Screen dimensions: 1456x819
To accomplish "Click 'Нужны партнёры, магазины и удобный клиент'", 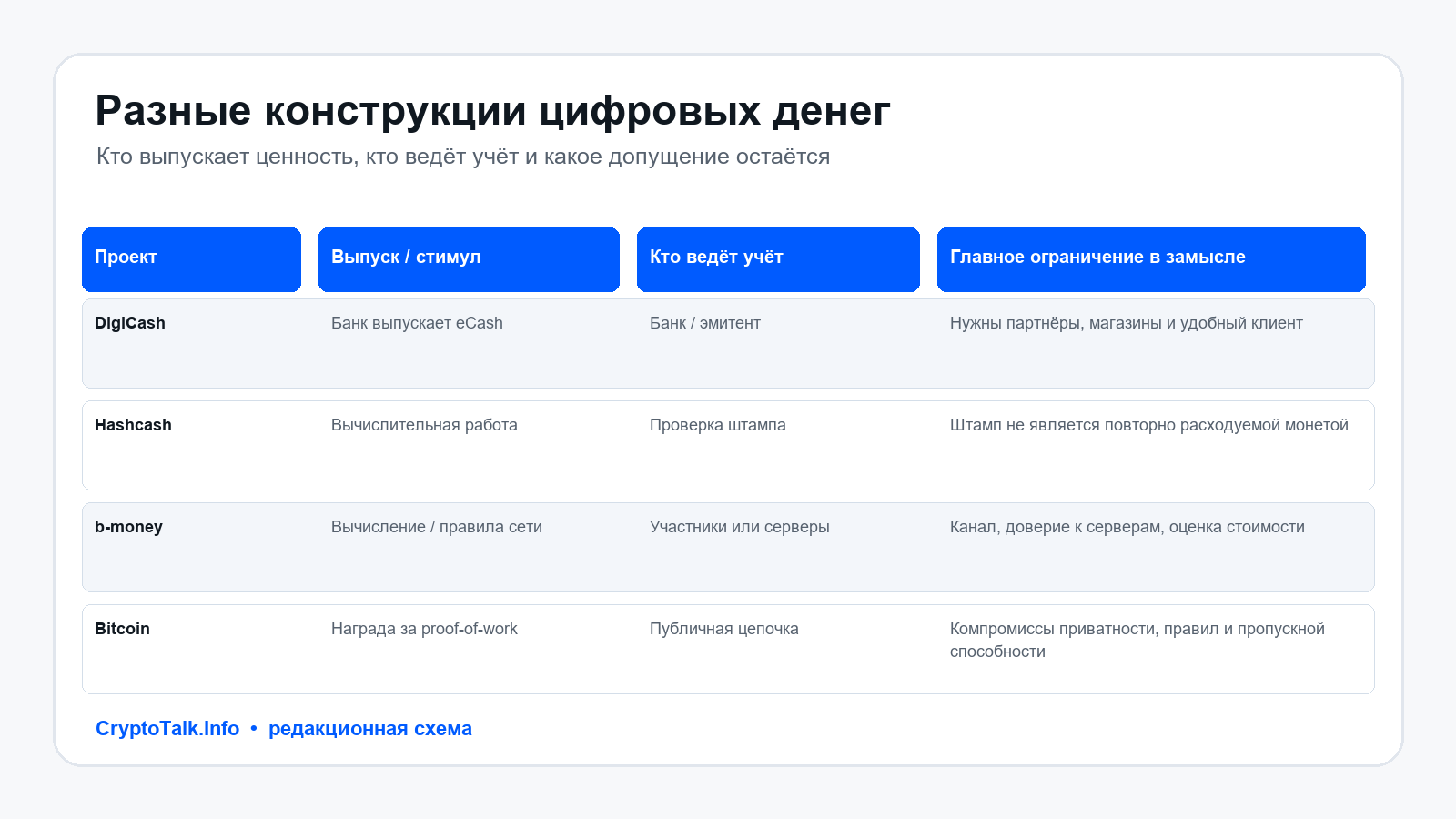I will 1127,323.
